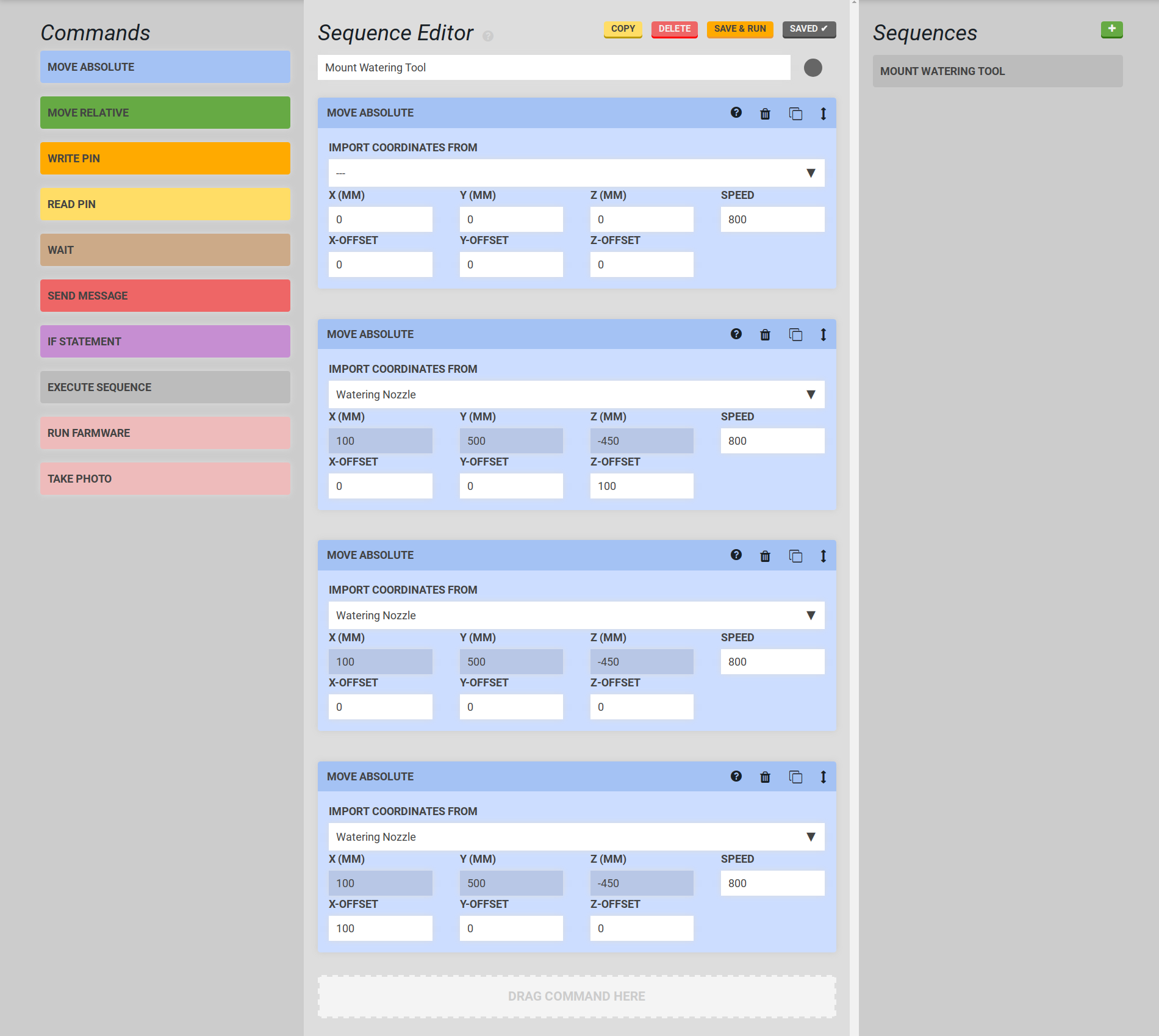This screenshot has height=1036, width=1159.
Task: Click the Mount Watering Tool name field
Action: pyautogui.click(x=553, y=68)
